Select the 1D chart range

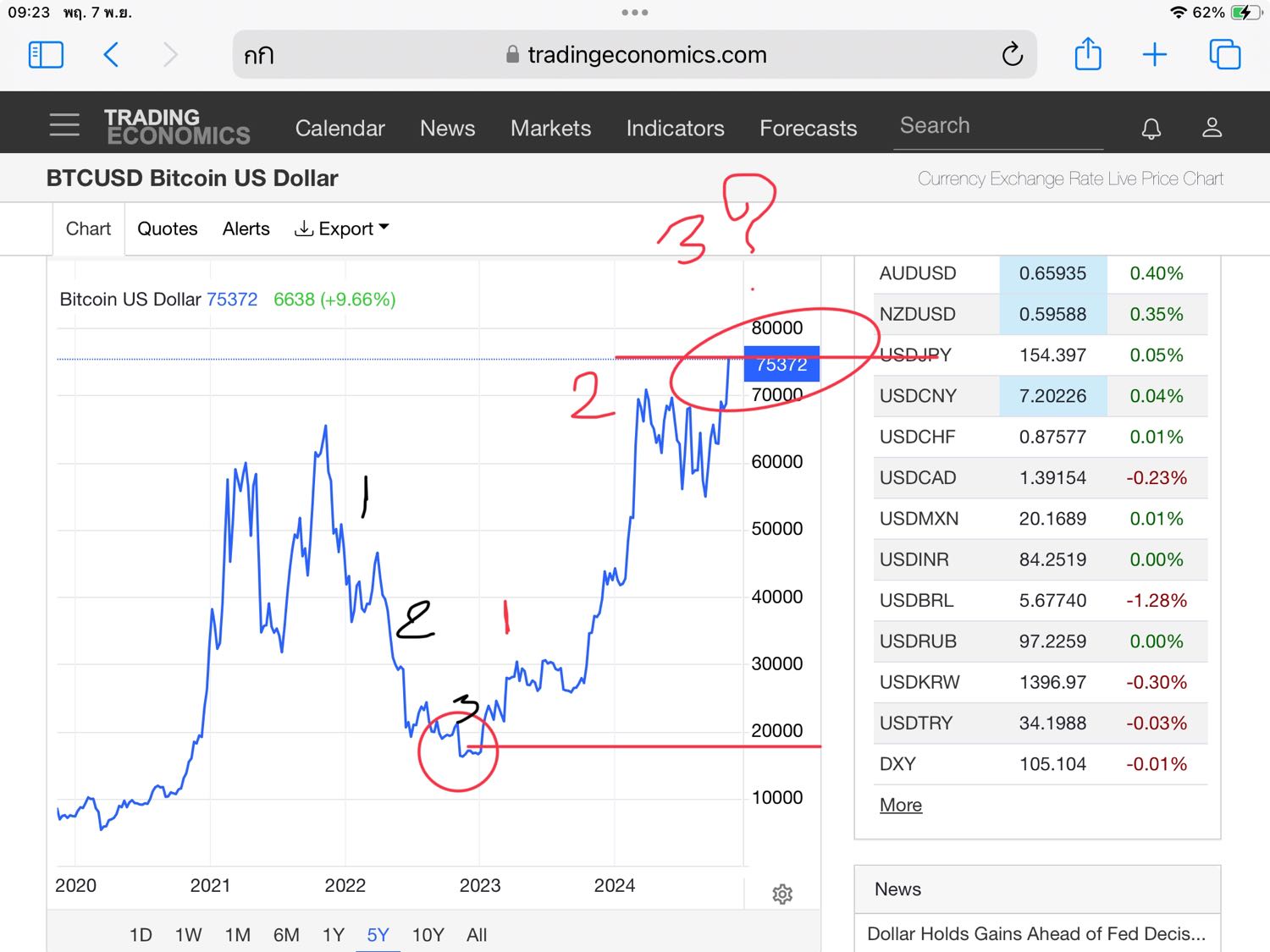[x=141, y=935]
